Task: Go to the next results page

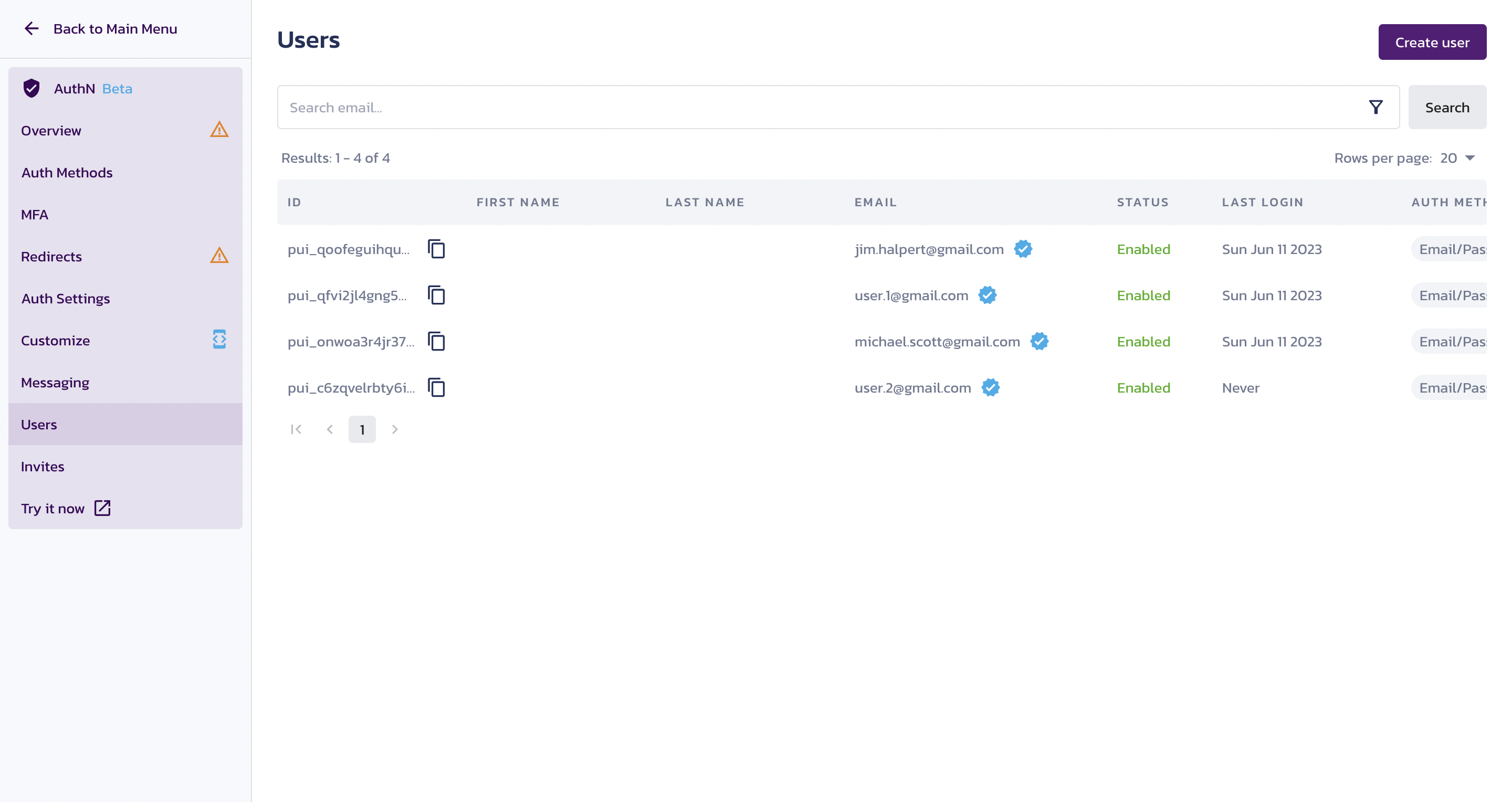Action: [395, 429]
